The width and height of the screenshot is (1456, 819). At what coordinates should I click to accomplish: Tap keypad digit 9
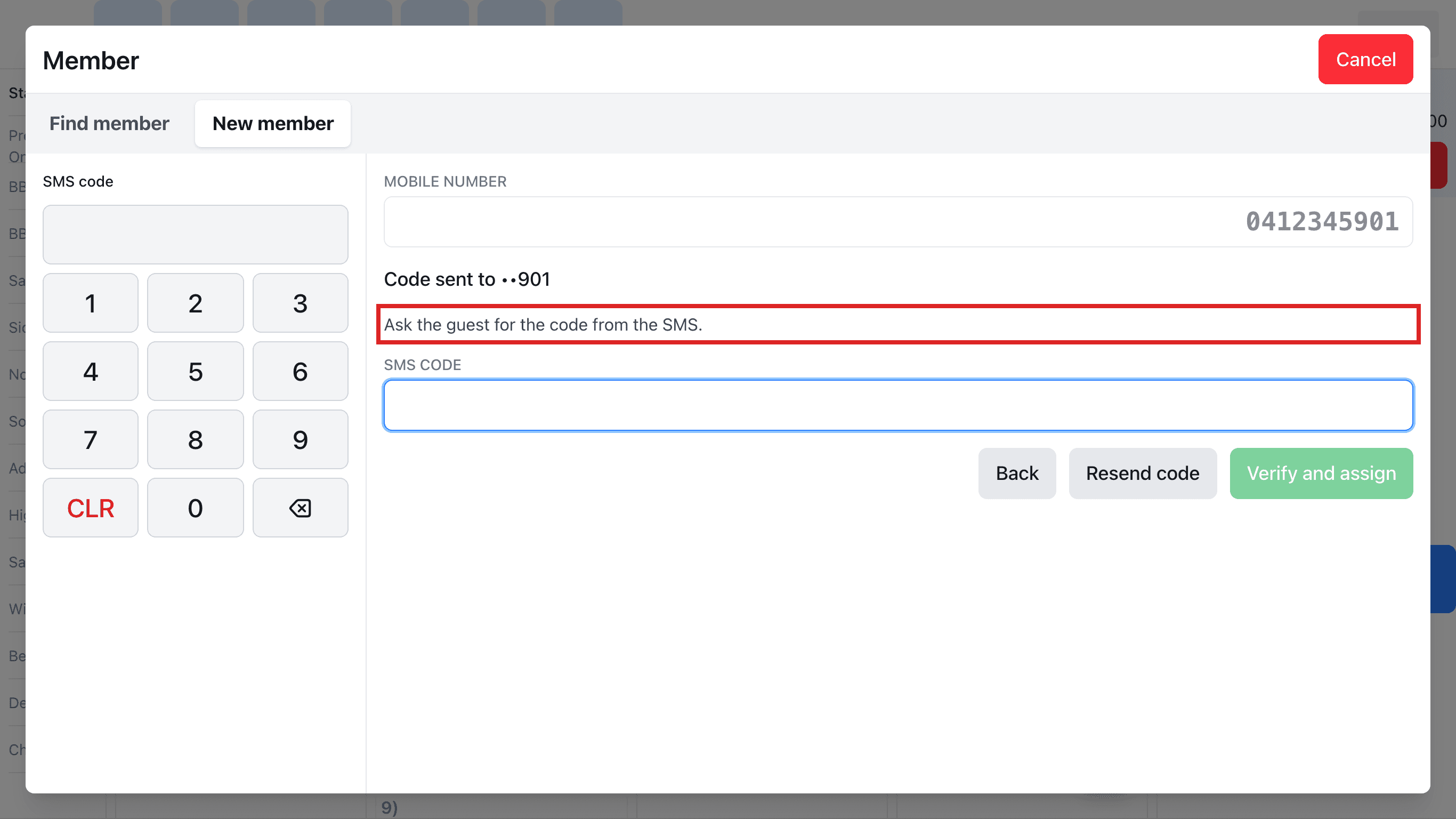pos(300,439)
